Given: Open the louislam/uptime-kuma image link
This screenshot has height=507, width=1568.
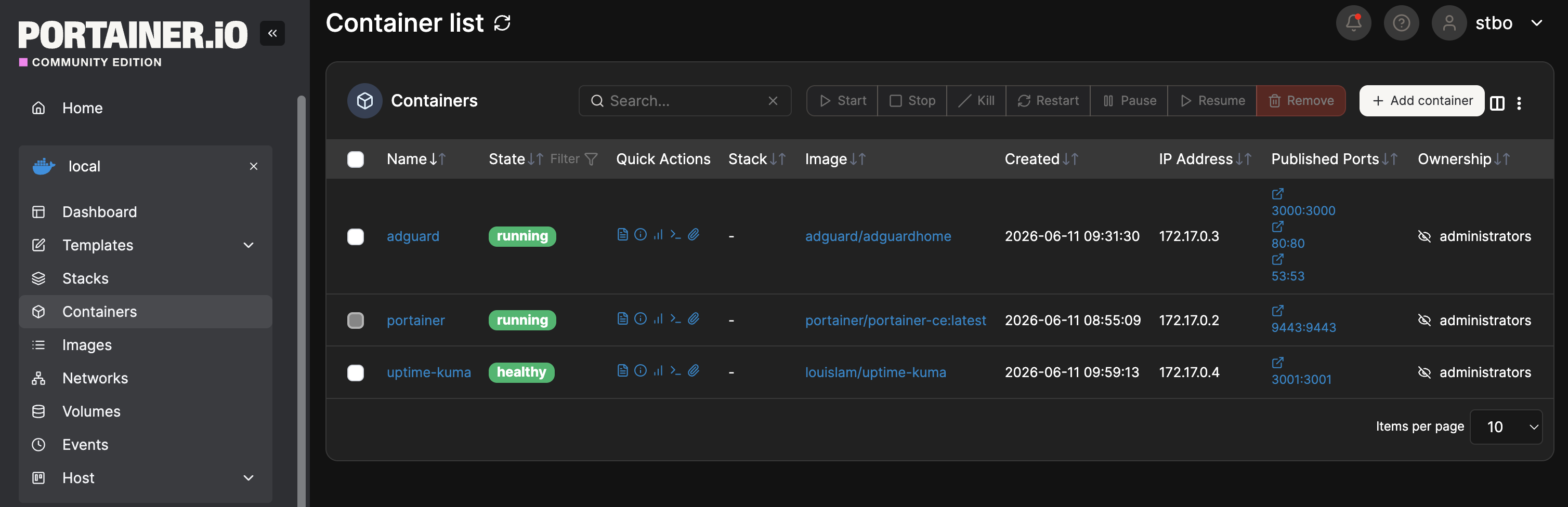Looking at the screenshot, I should pos(876,372).
